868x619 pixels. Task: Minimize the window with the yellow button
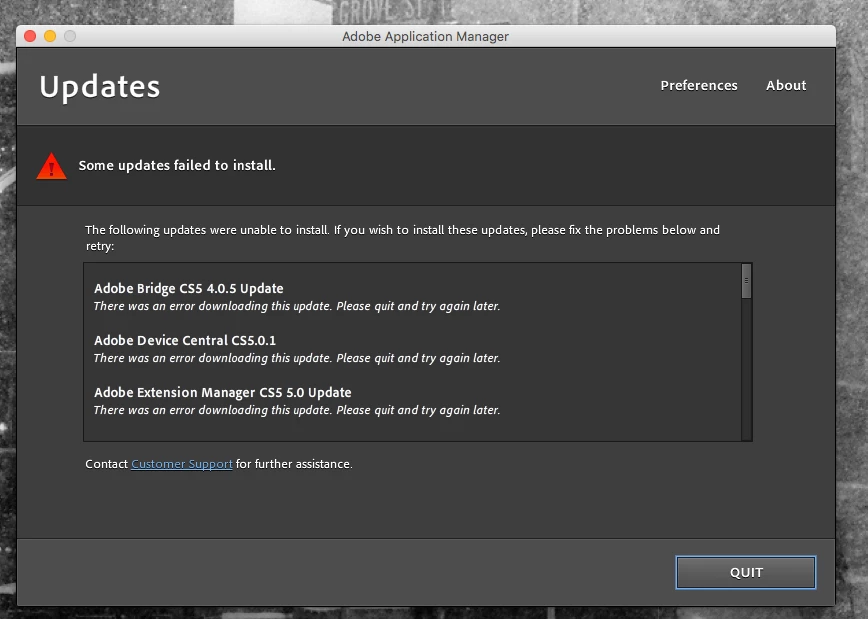50,36
